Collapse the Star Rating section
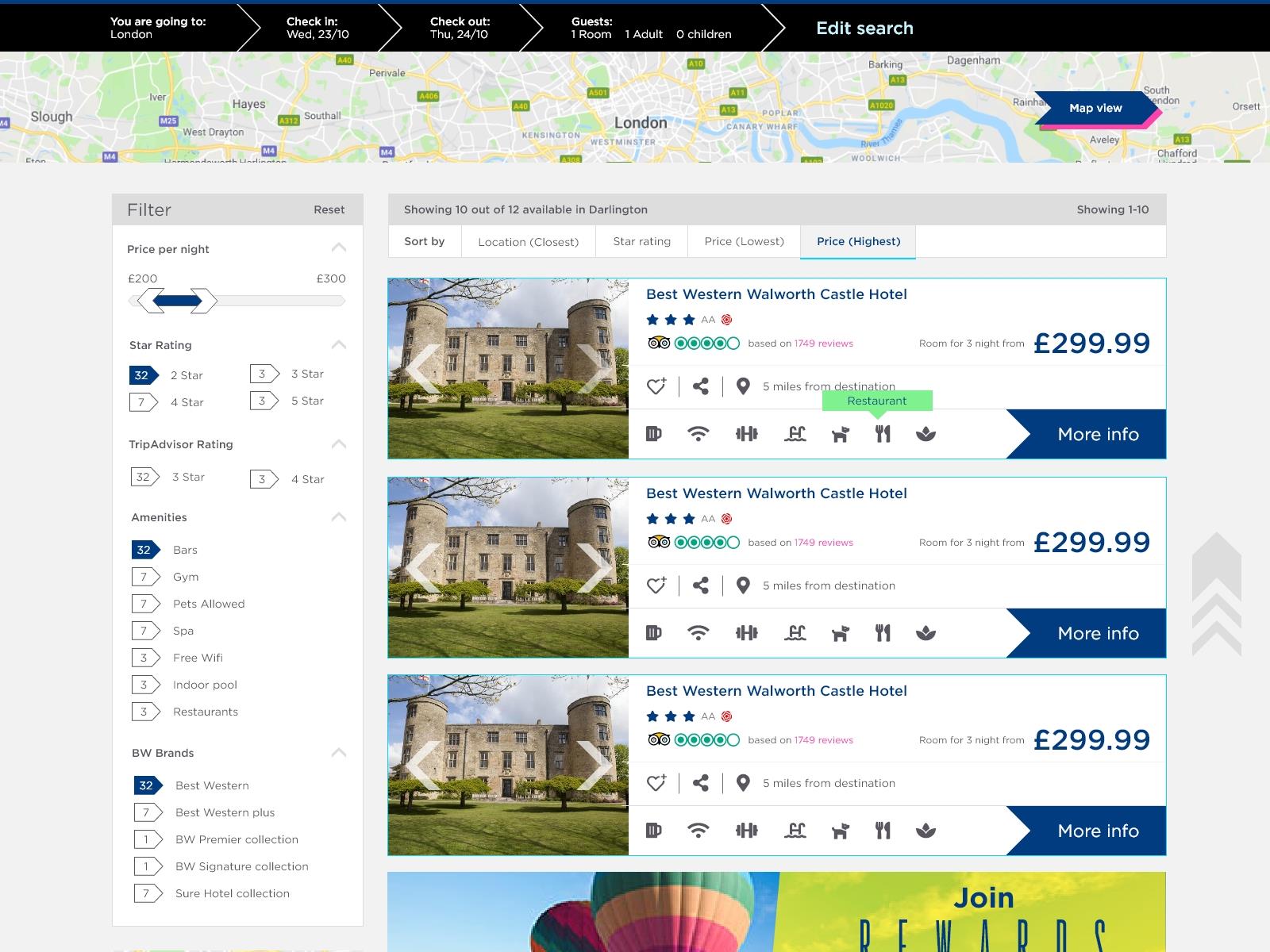 point(339,344)
